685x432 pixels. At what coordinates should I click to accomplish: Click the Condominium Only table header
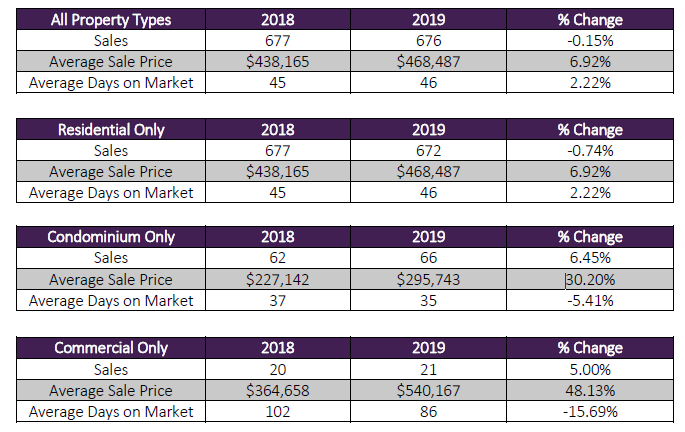(x=111, y=237)
